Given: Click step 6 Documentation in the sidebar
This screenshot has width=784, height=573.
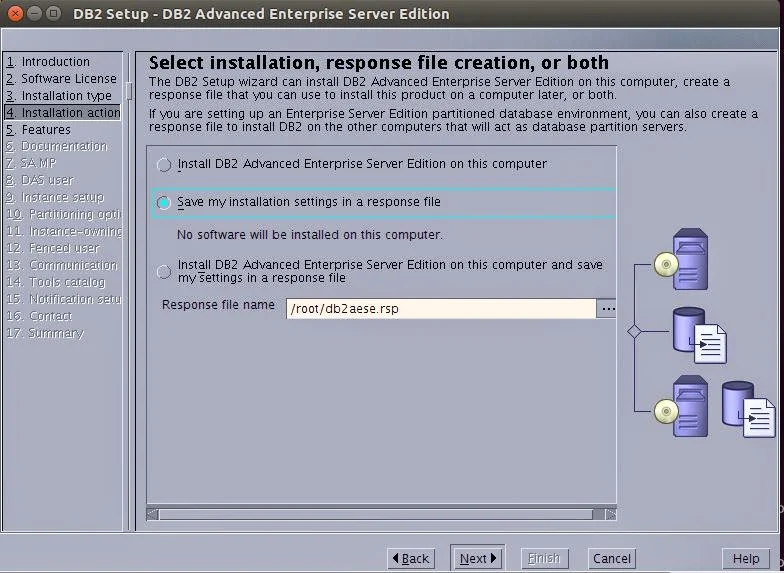Looking at the screenshot, I should click(56, 146).
